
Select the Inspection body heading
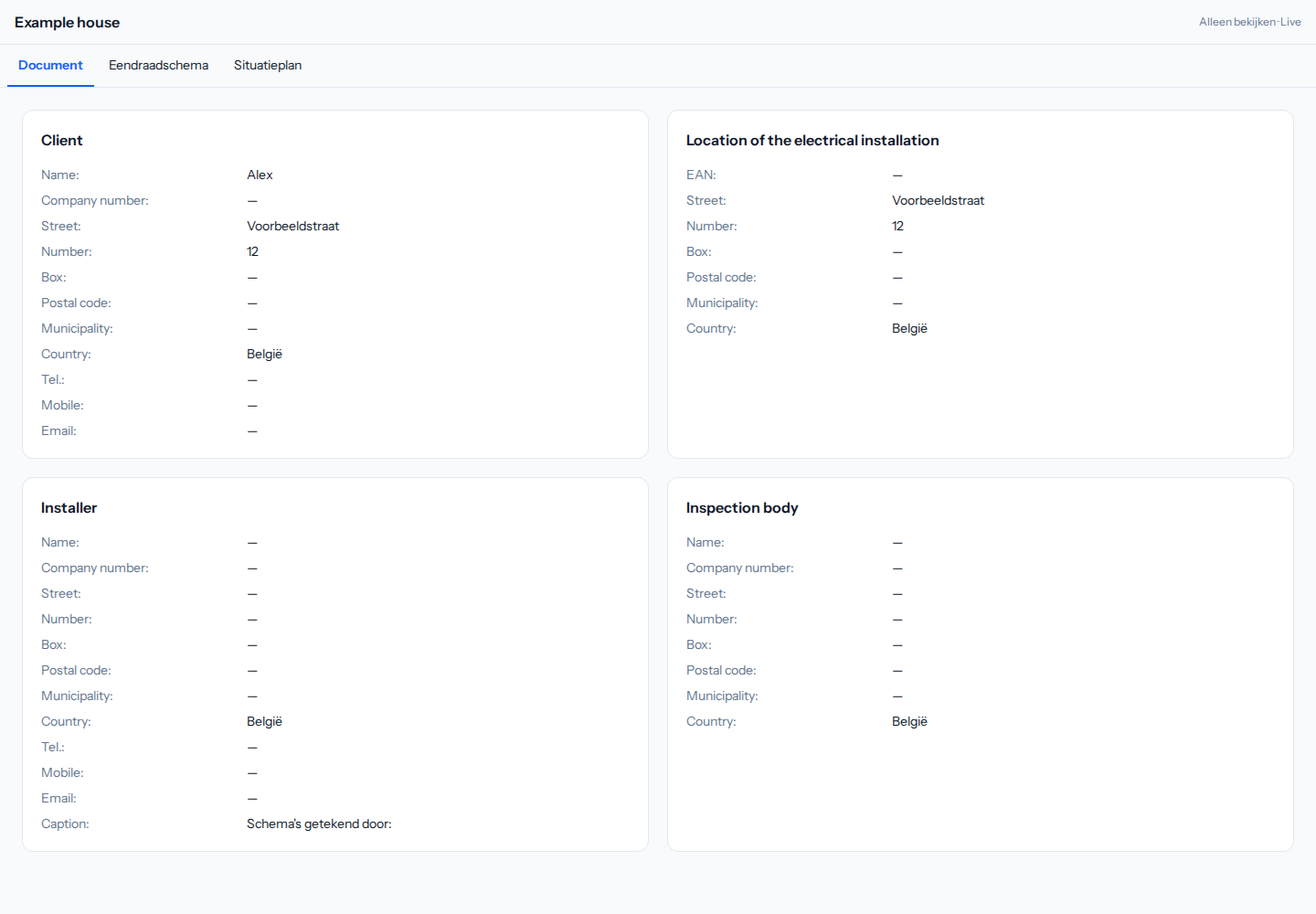(x=742, y=507)
